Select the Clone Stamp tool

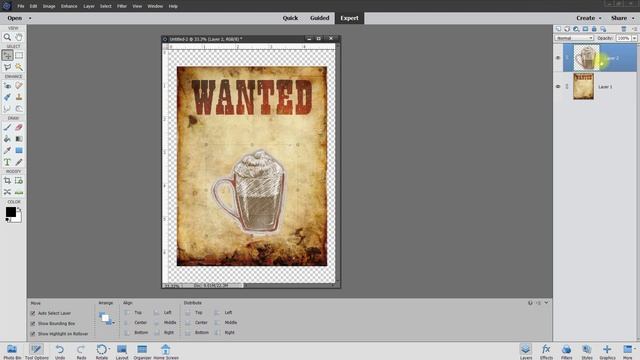click(19, 97)
